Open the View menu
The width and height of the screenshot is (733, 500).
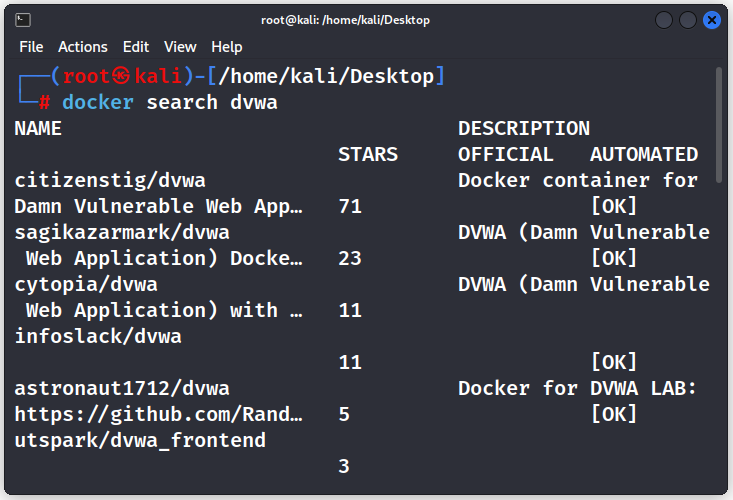pos(180,47)
